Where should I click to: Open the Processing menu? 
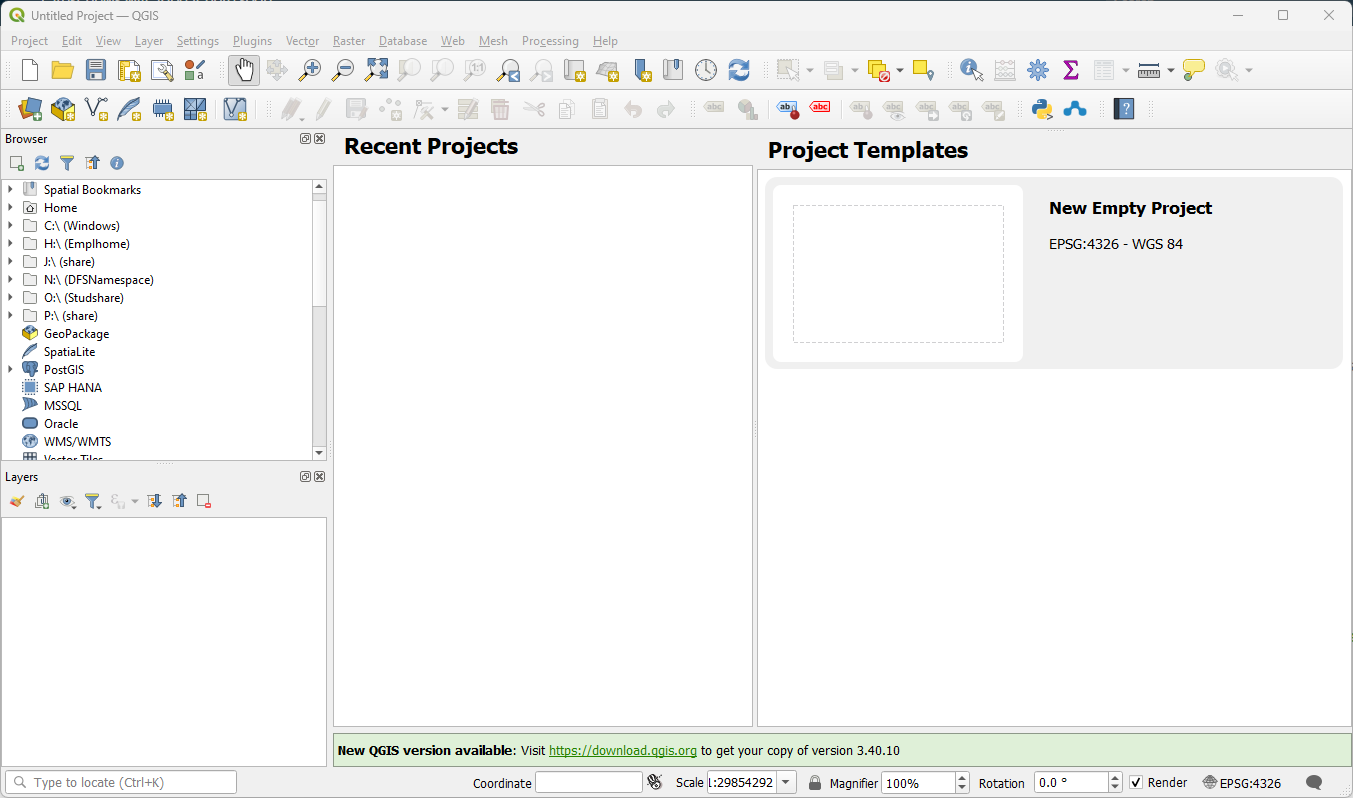tap(550, 41)
